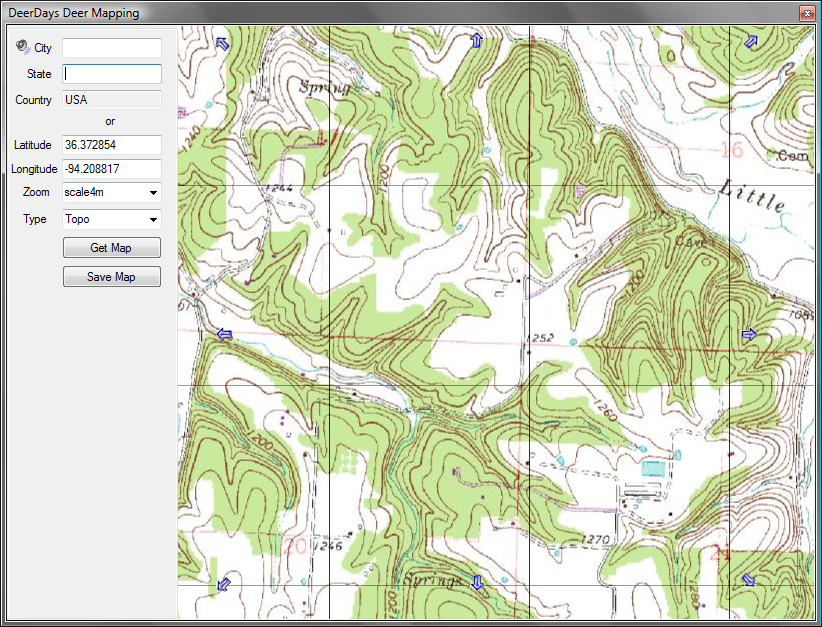Pan the map southwest with the bottom-left arrow

(x=223, y=583)
